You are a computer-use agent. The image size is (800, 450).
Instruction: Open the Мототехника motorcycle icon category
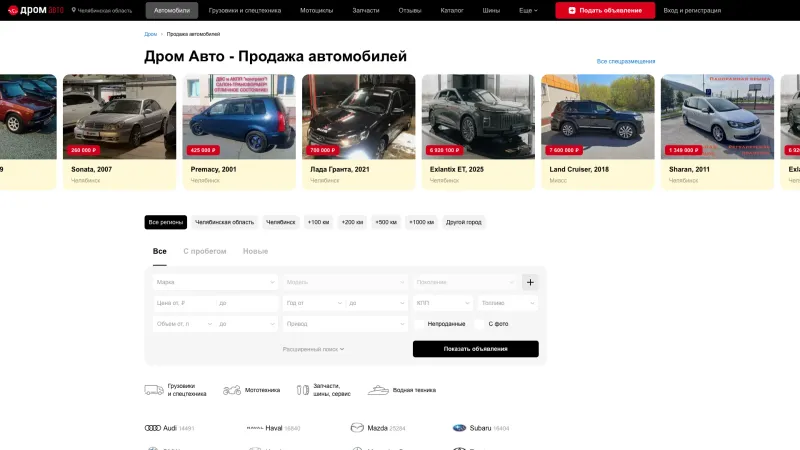click(232, 390)
